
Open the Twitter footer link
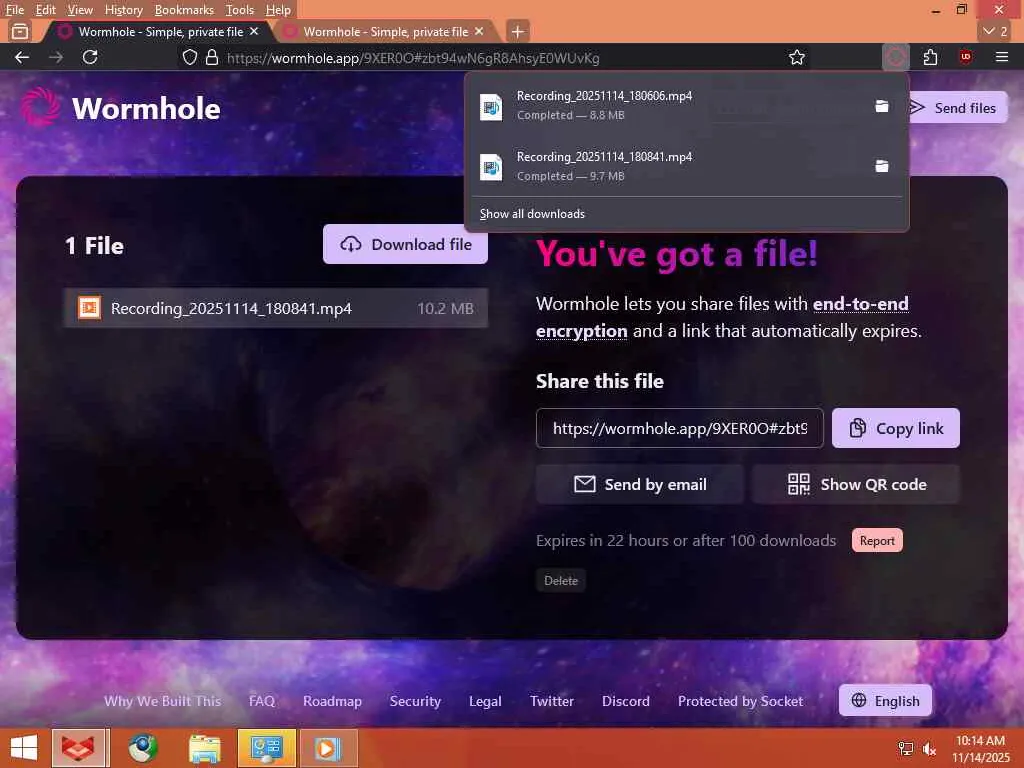point(552,701)
